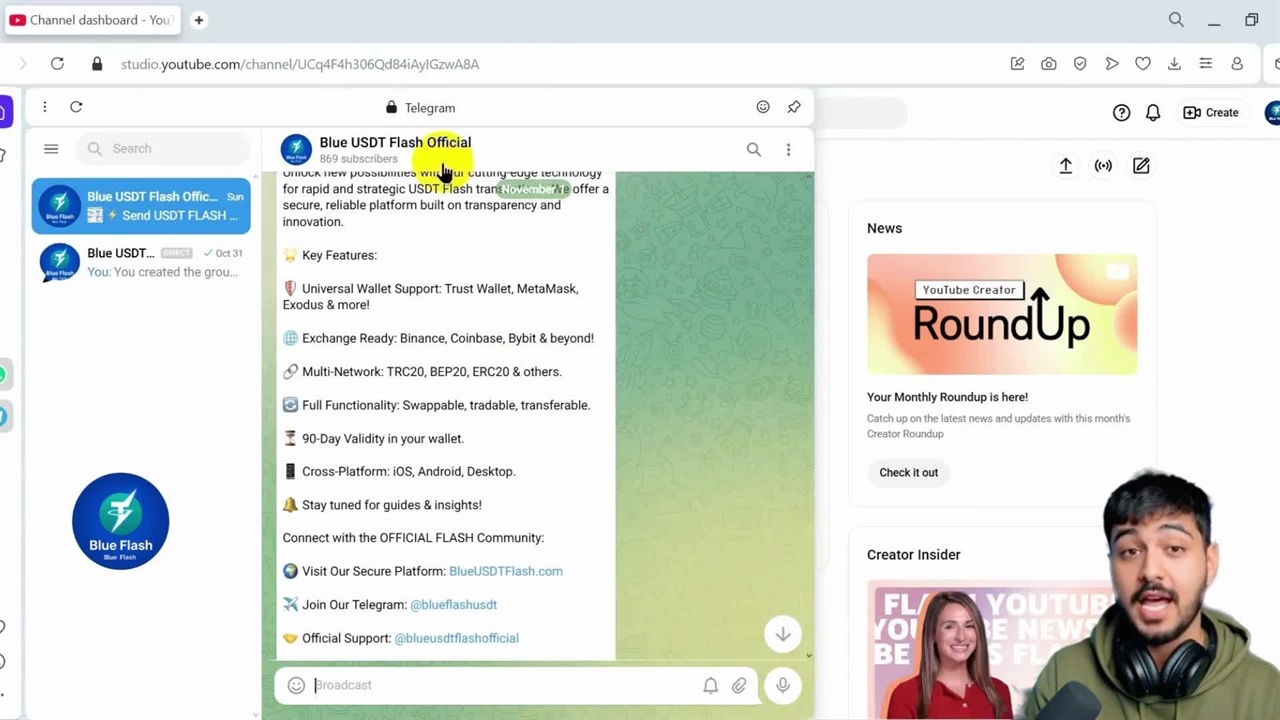
Task: Open the second Blue USDT direct chat
Action: [x=141, y=262]
